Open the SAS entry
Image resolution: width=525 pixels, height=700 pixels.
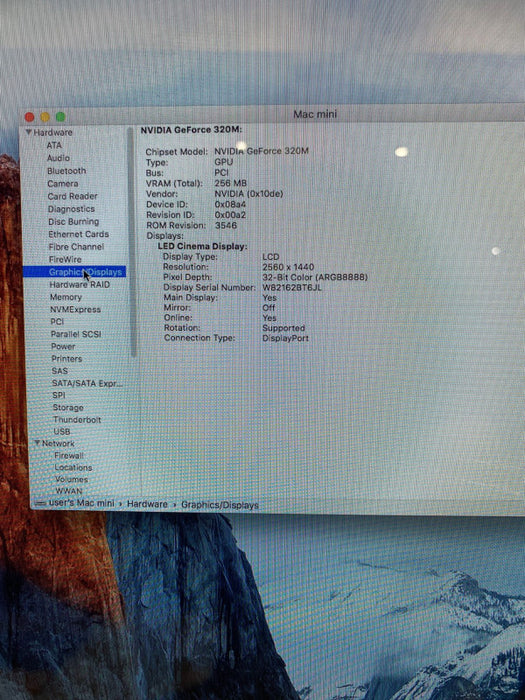60,371
